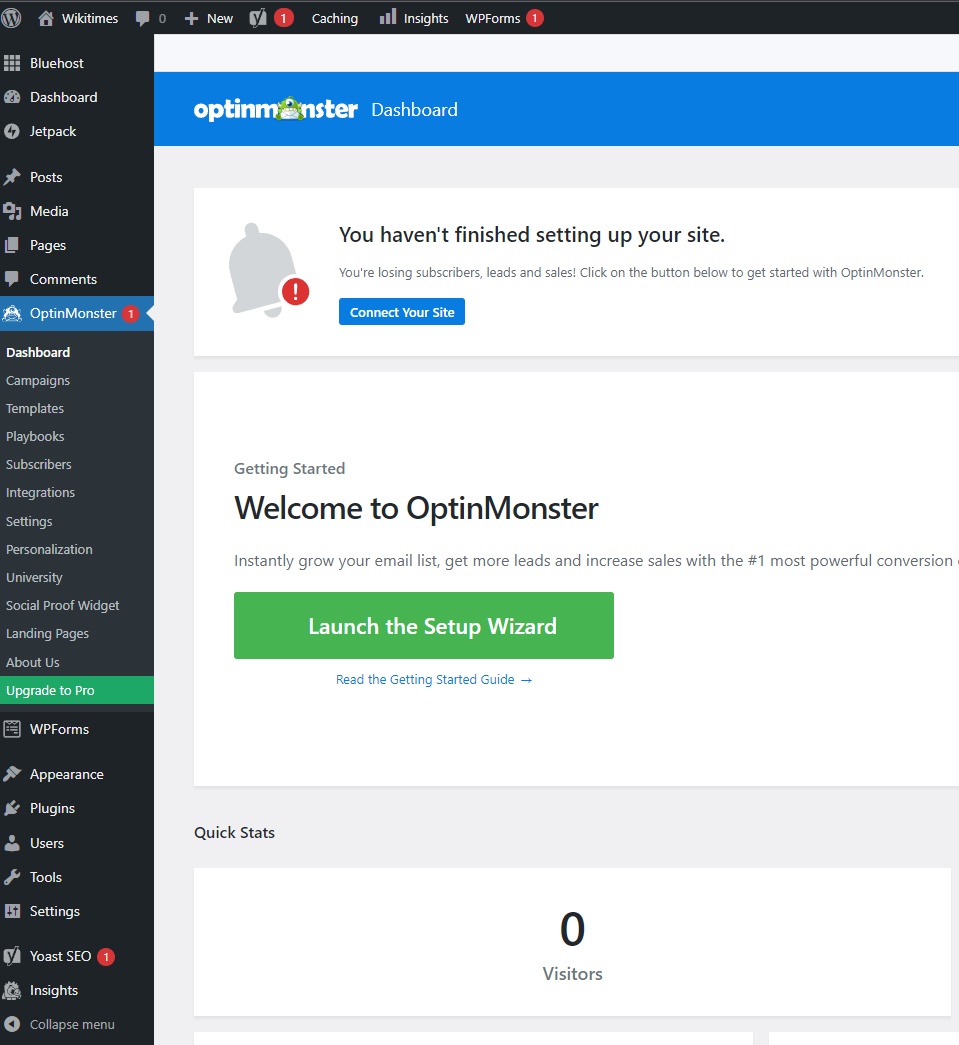Click the WPForms red notification badge

coord(534,18)
